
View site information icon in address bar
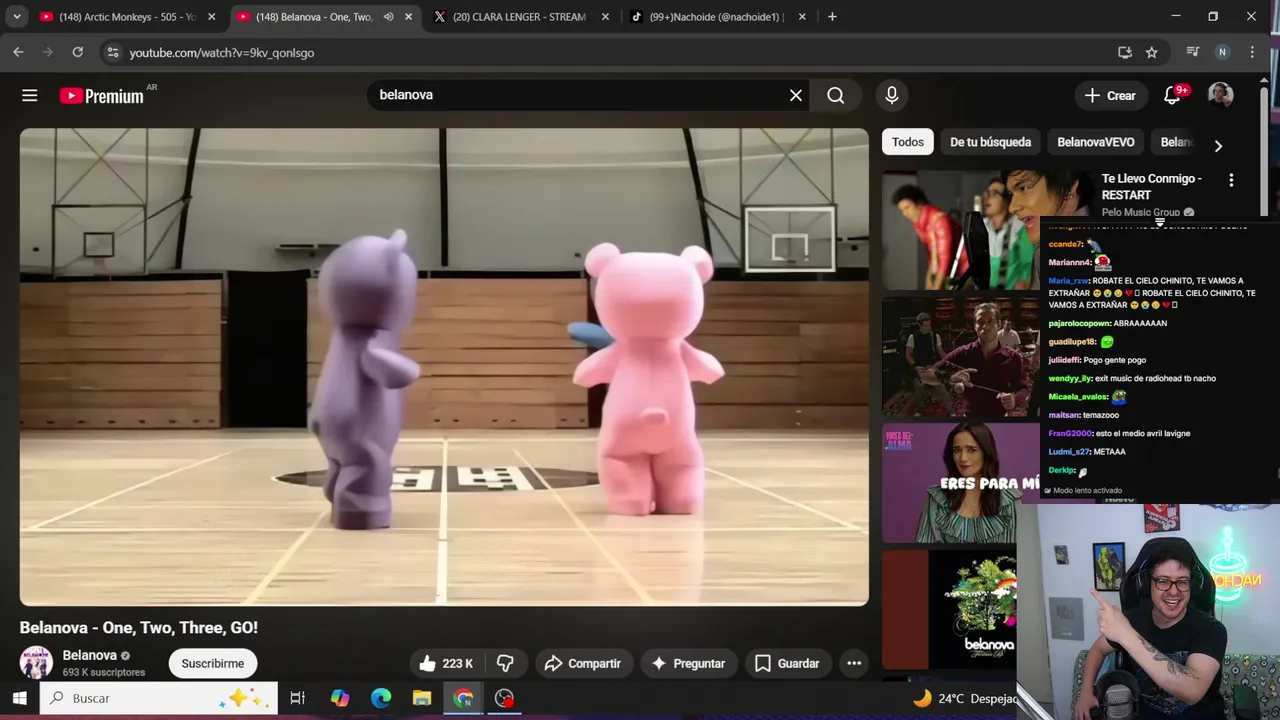point(112,52)
